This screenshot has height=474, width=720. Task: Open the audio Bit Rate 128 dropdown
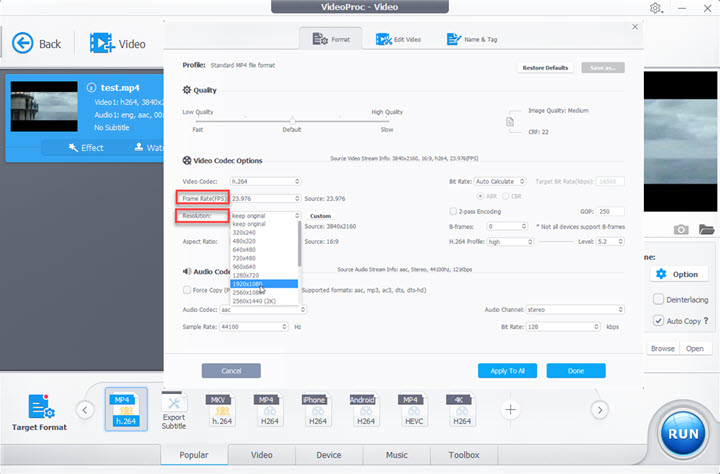[x=563, y=327]
